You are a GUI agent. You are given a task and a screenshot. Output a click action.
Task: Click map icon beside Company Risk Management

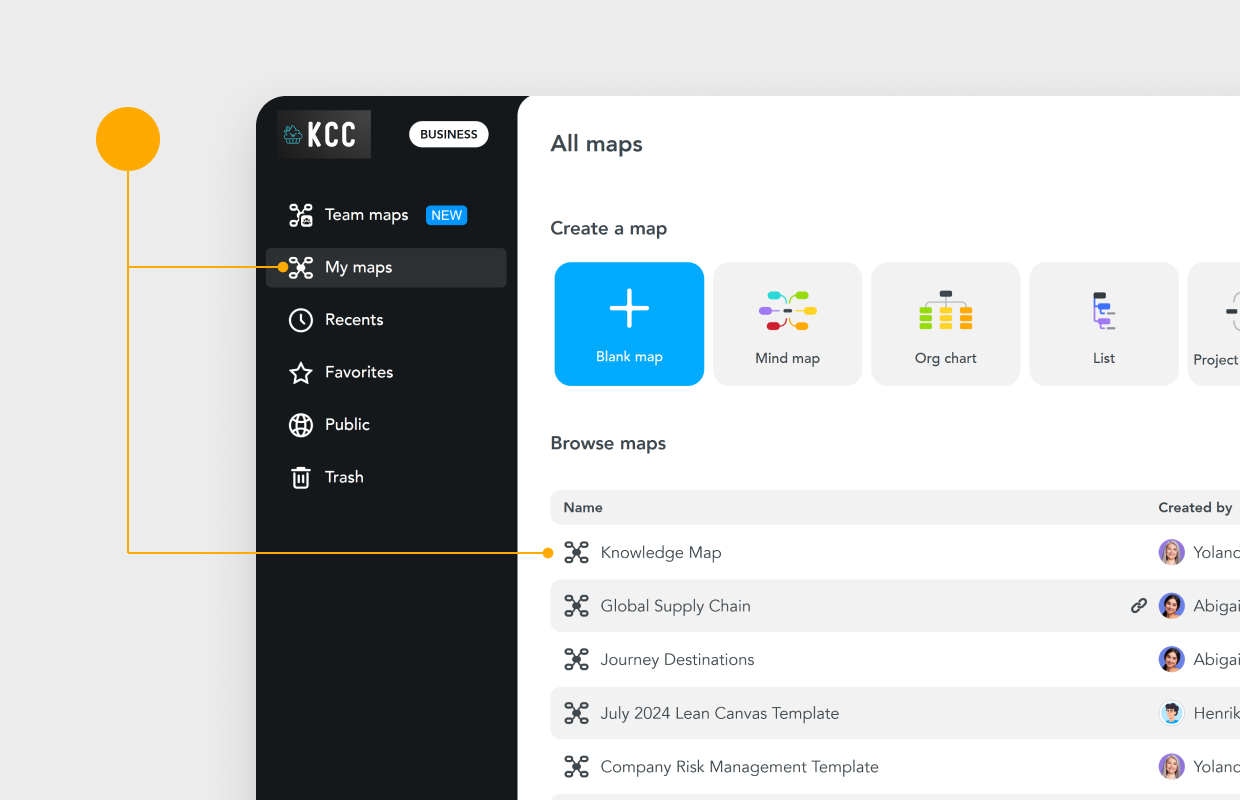click(576, 767)
